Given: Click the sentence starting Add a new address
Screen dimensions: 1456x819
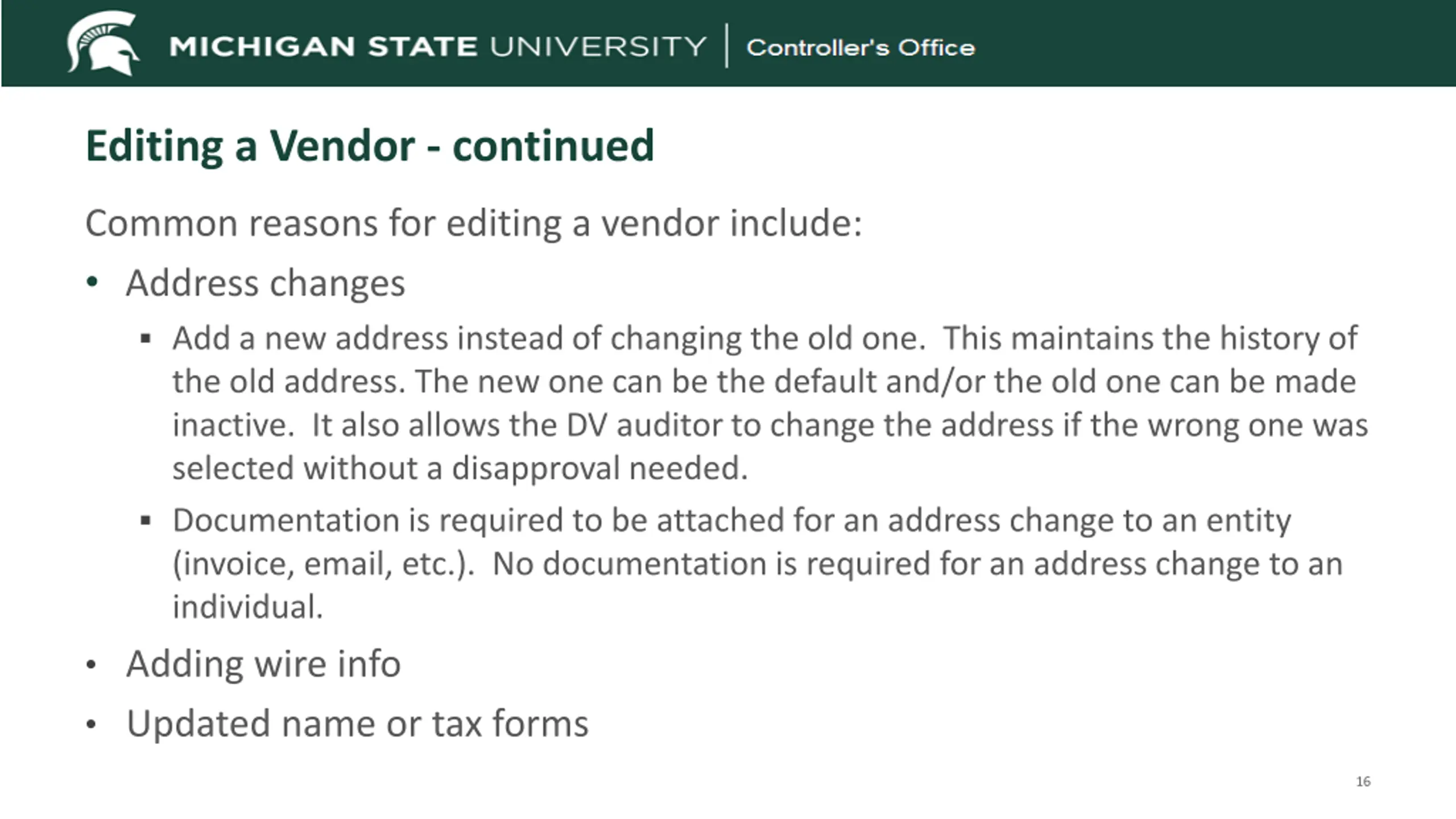Looking at the screenshot, I should click(549, 338).
